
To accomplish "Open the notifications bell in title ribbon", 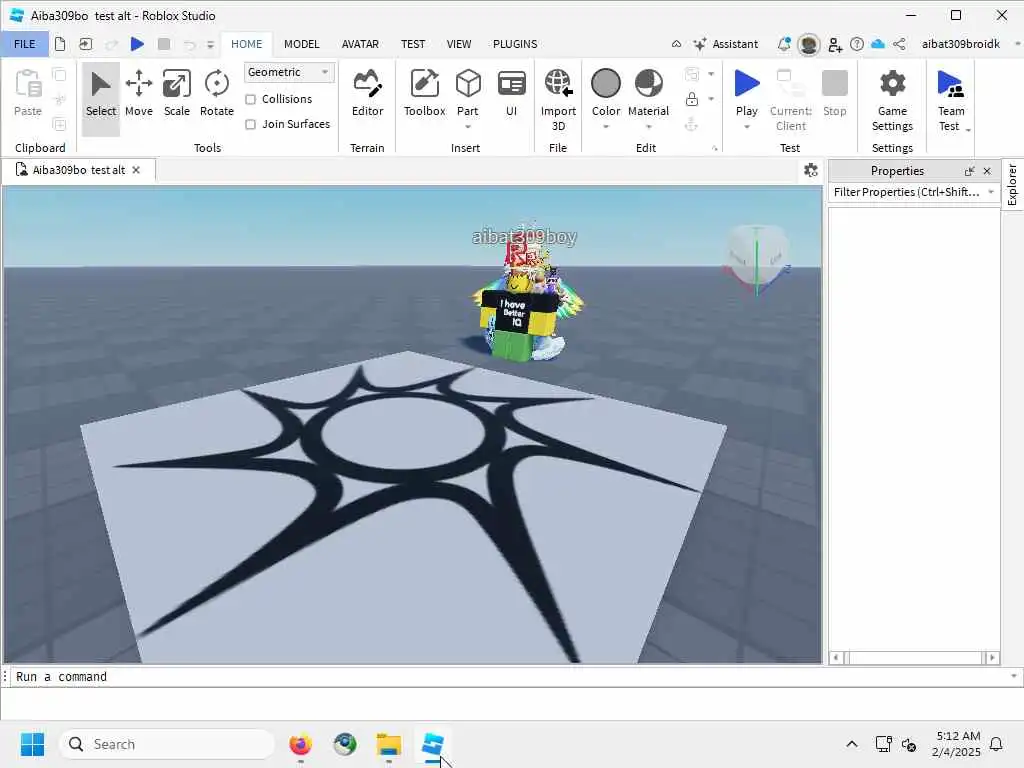I will [x=784, y=44].
